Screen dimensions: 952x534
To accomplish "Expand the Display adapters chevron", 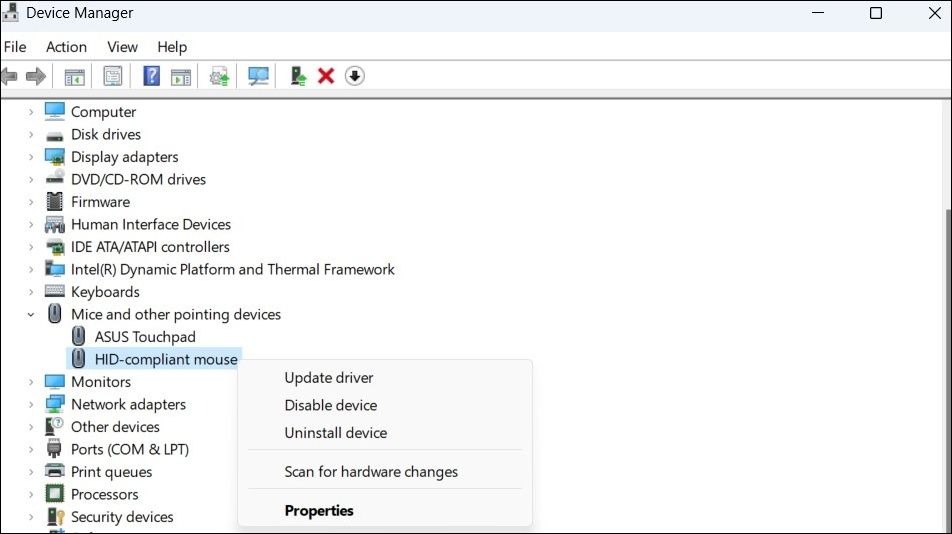I will [31, 157].
